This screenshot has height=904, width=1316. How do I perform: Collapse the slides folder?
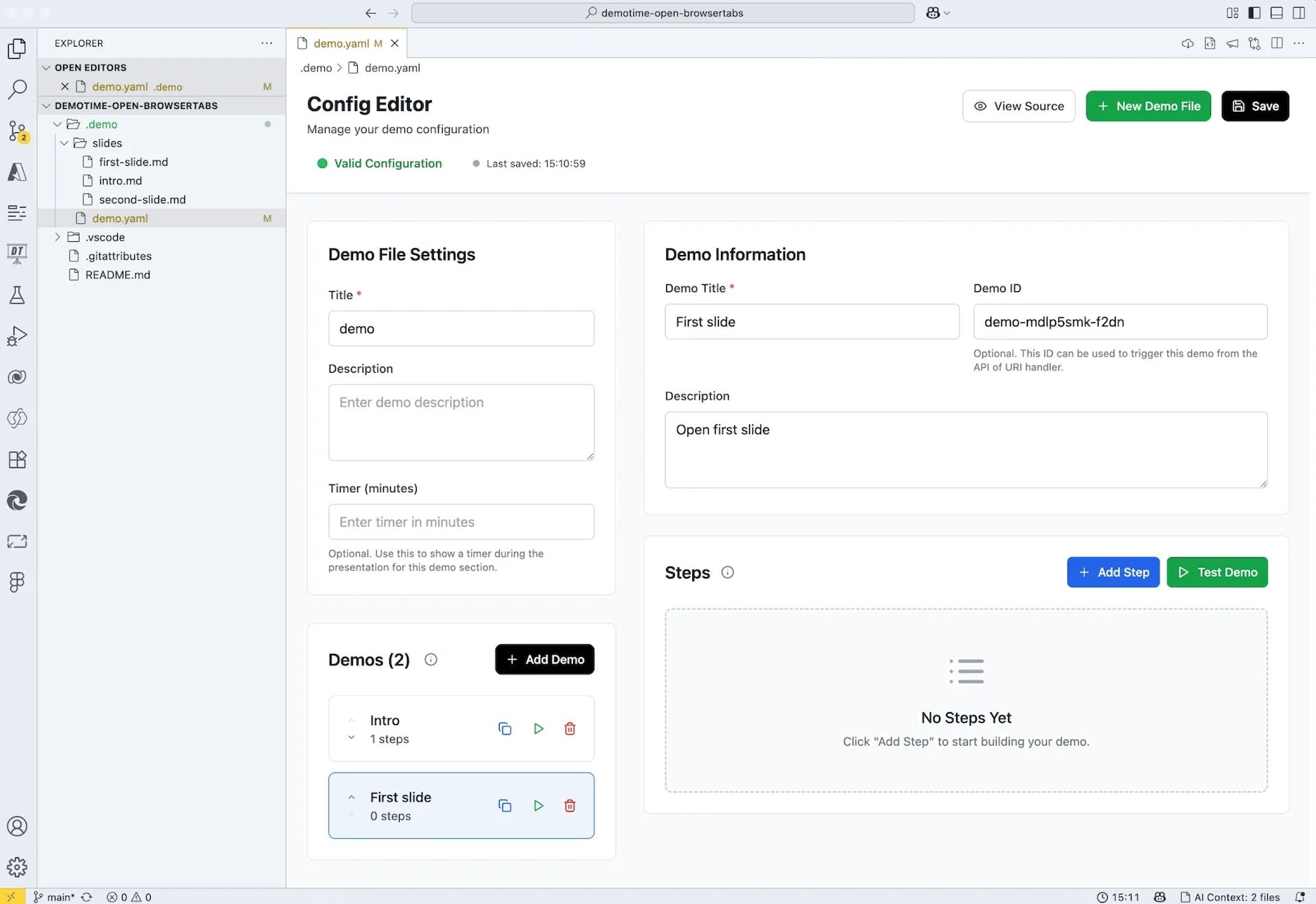(x=64, y=143)
